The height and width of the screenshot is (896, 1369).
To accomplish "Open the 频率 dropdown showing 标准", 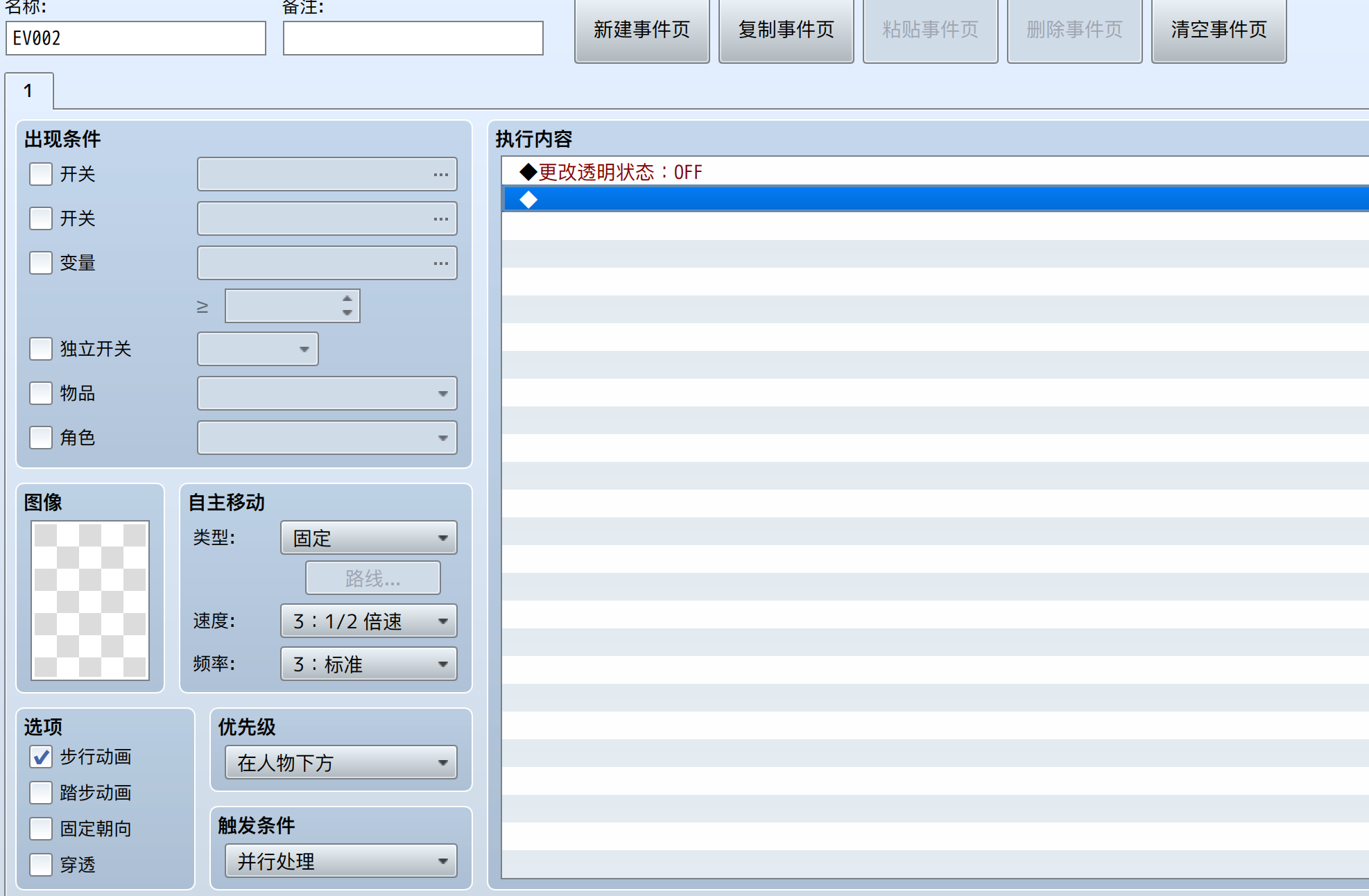I will pyautogui.click(x=369, y=664).
